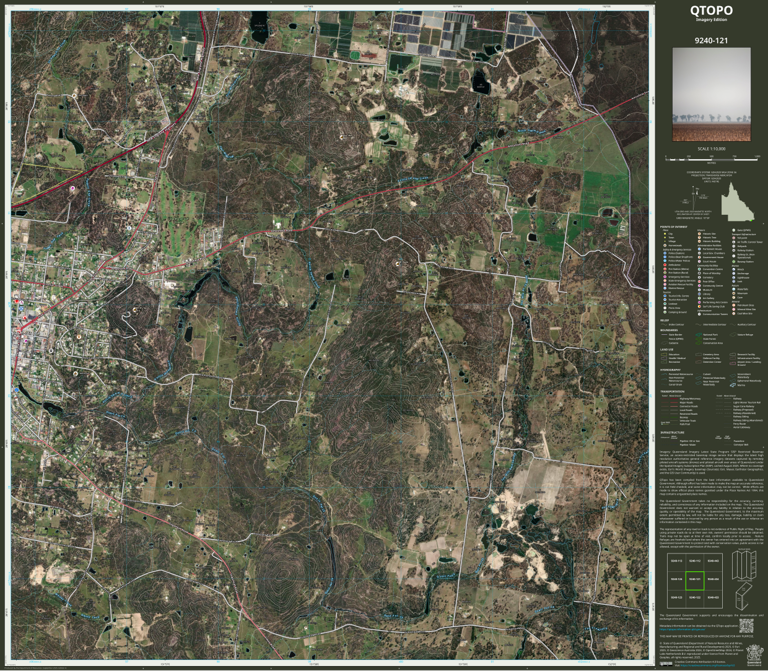Viewport: 768px width, 671px height.
Task: Select the Parliament House legend icon
Action: [x=699, y=249]
